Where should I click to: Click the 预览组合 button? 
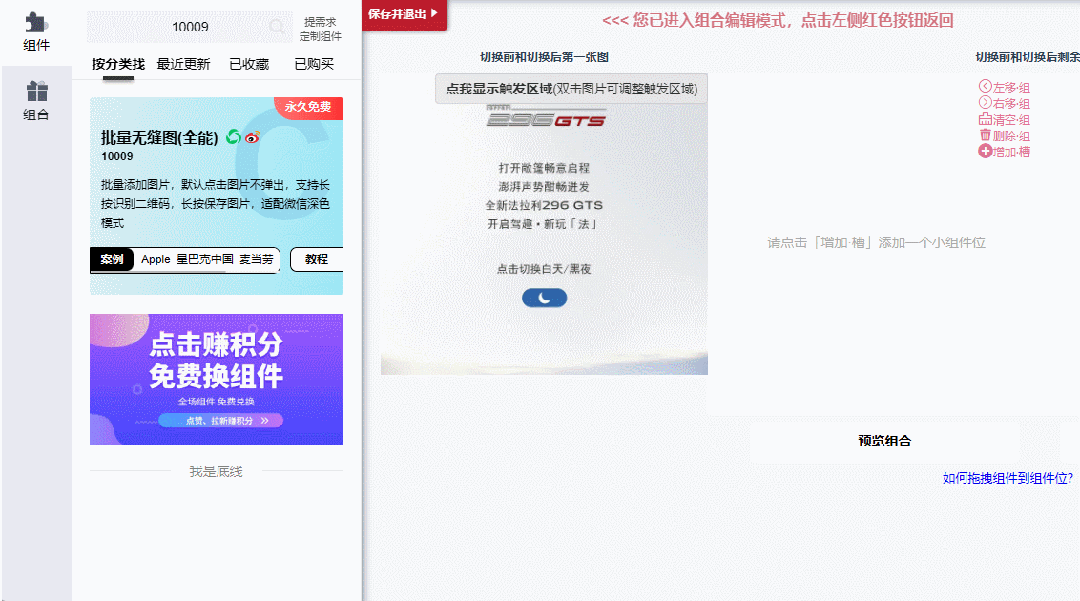click(x=884, y=441)
